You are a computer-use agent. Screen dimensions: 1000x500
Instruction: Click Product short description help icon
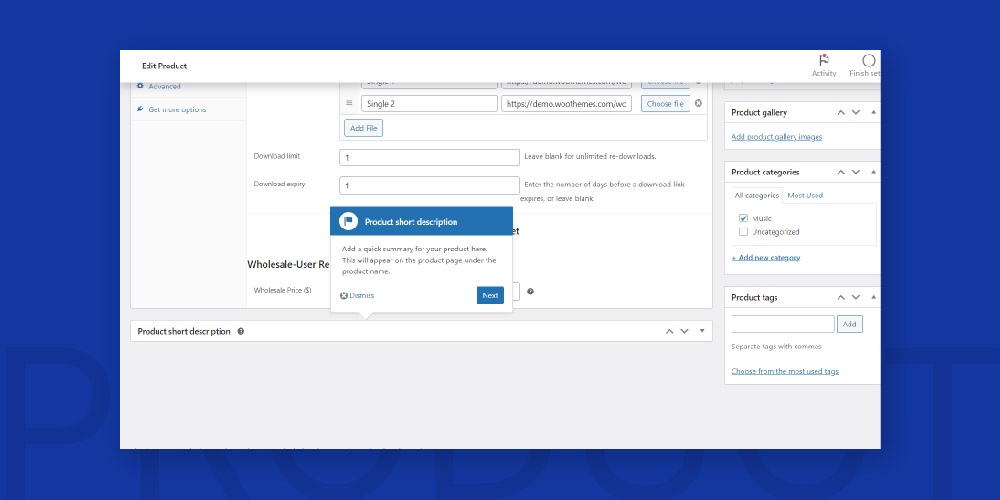pos(240,332)
